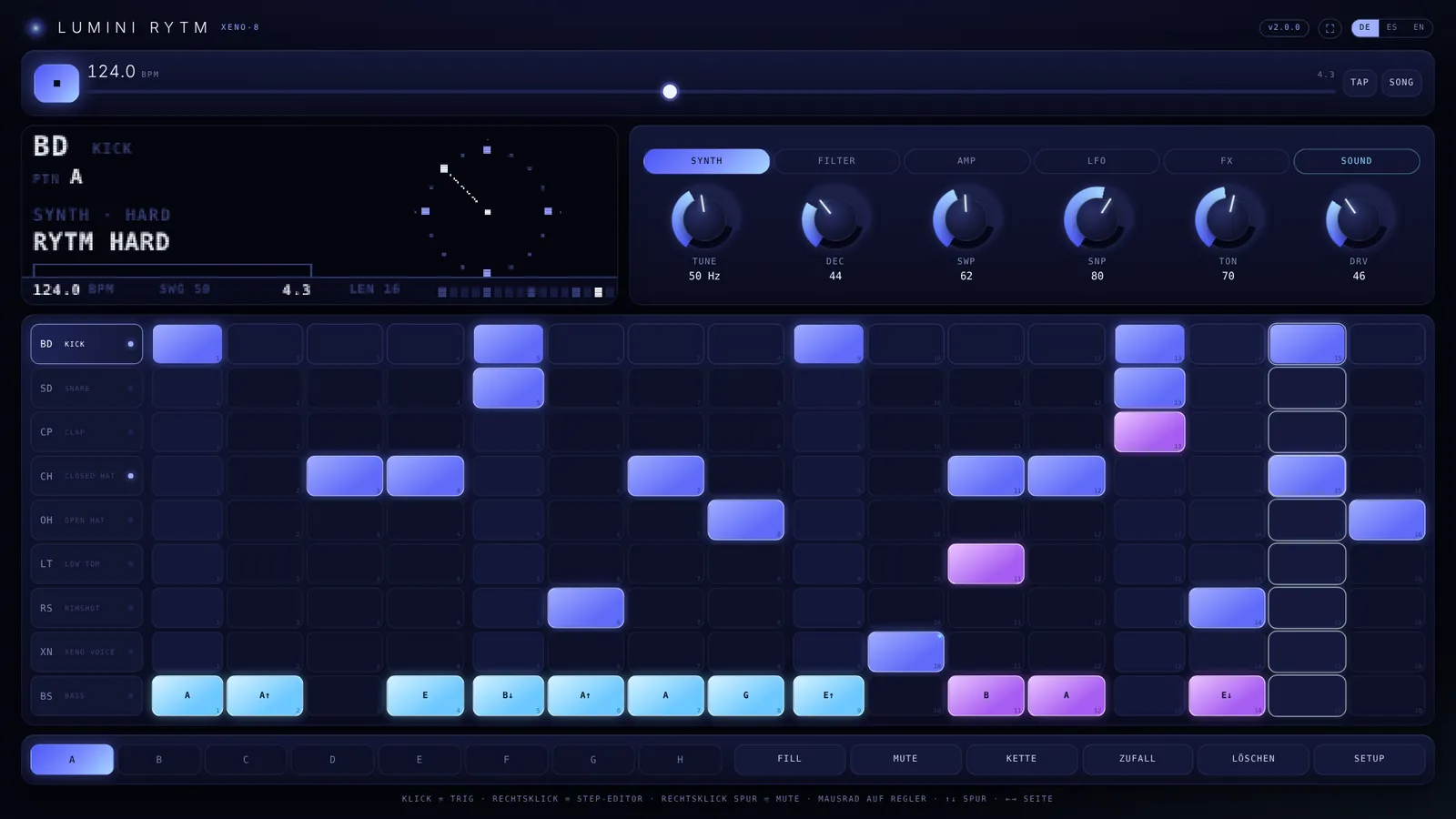Click the tempo slider handle
This screenshot has height=819, width=1456.
coord(670,91)
